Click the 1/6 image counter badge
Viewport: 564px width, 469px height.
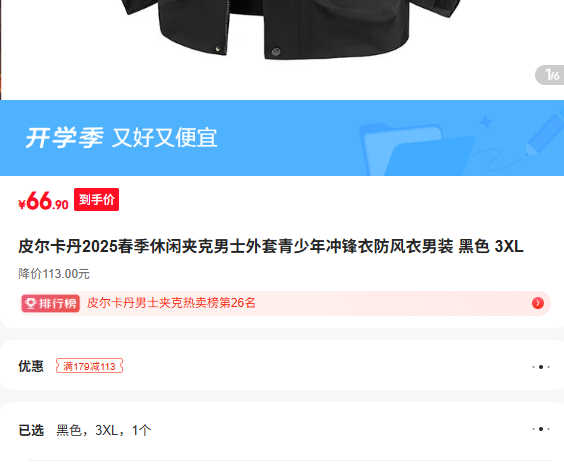pyautogui.click(x=550, y=75)
